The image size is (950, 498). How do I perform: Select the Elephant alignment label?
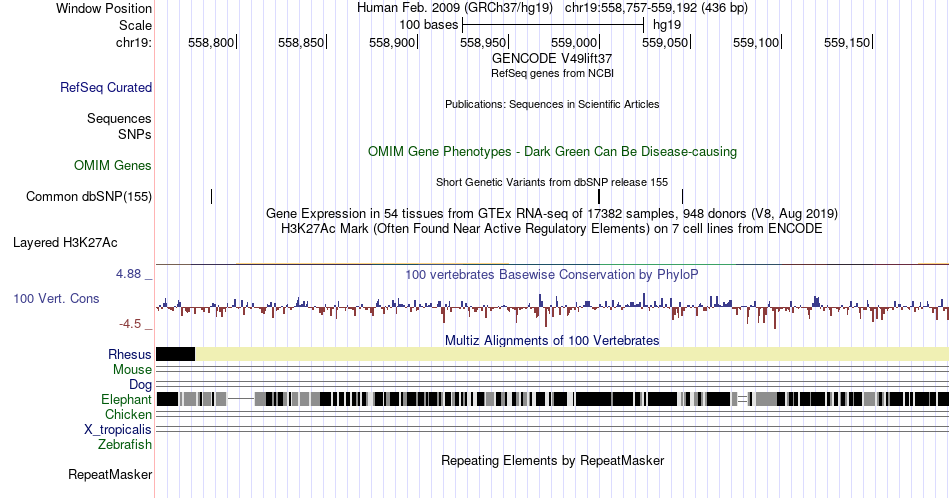(126, 399)
